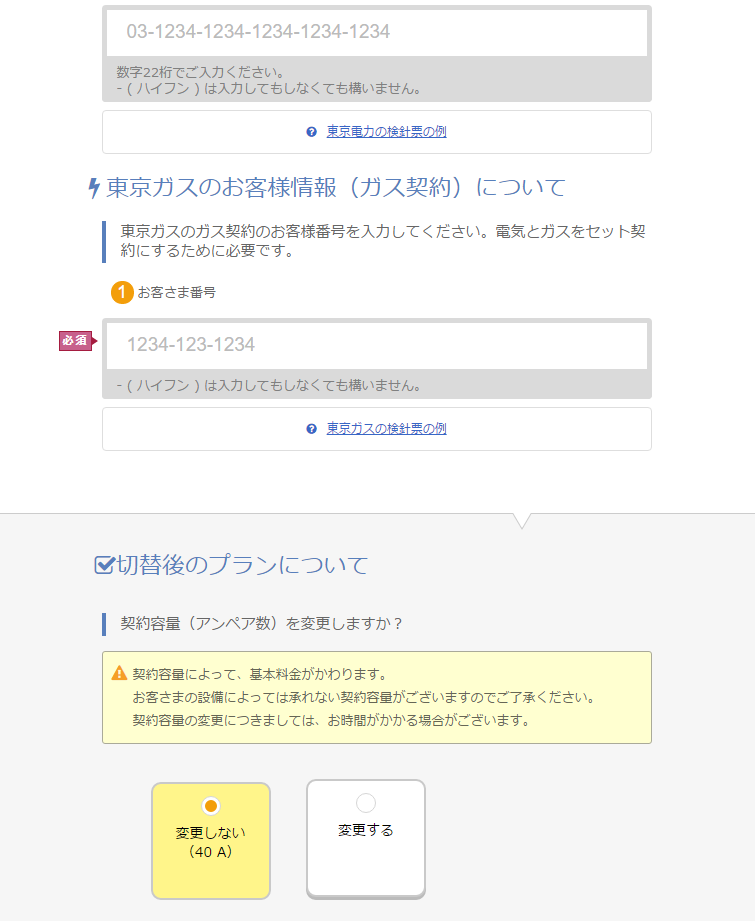Select the 変更する radio option
Viewport: 755px width, 921px height.
pos(365,839)
